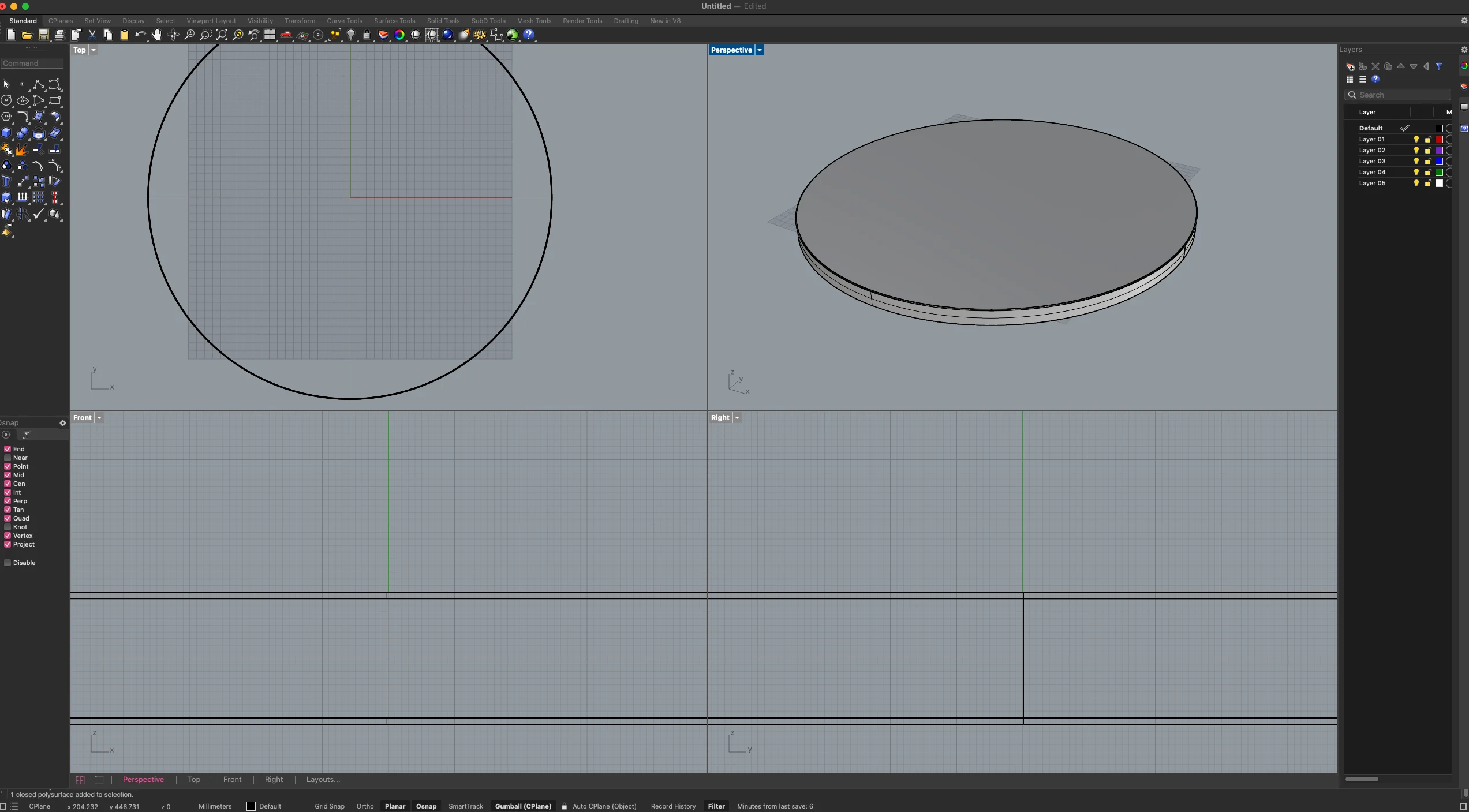
Task: Change Layer 01 red color swatch
Action: (x=1439, y=139)
